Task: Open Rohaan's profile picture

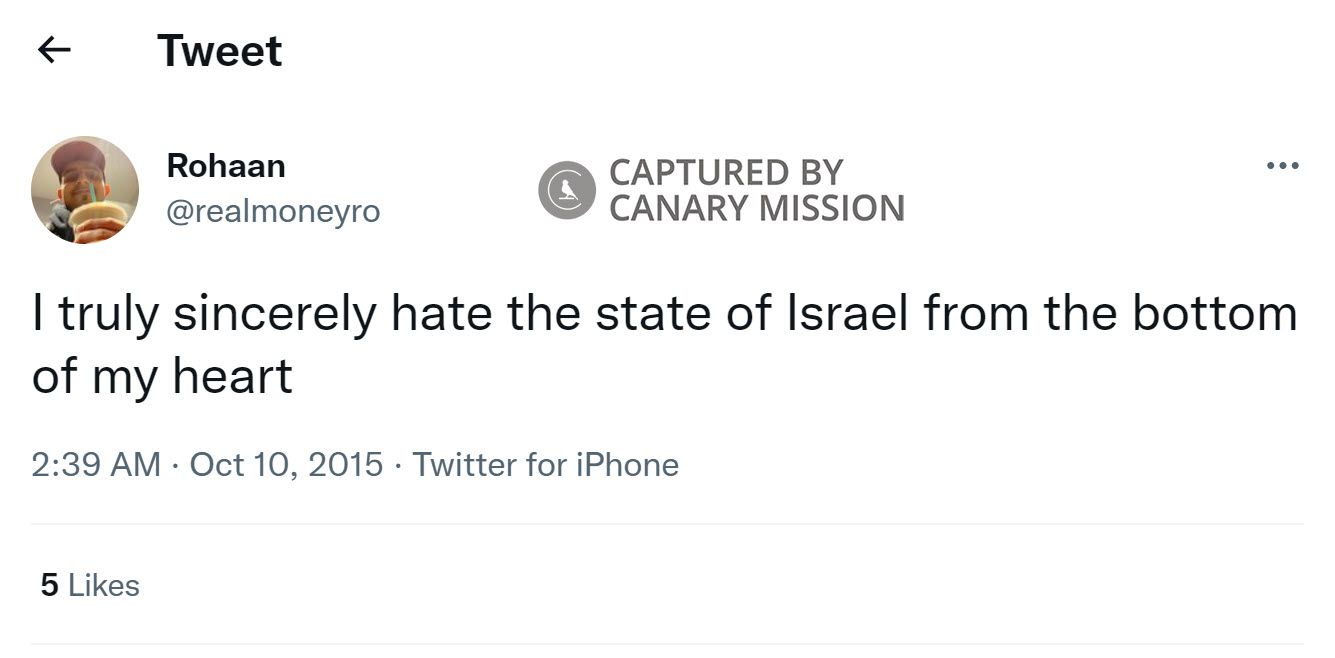Action: (x=85, y=190)
